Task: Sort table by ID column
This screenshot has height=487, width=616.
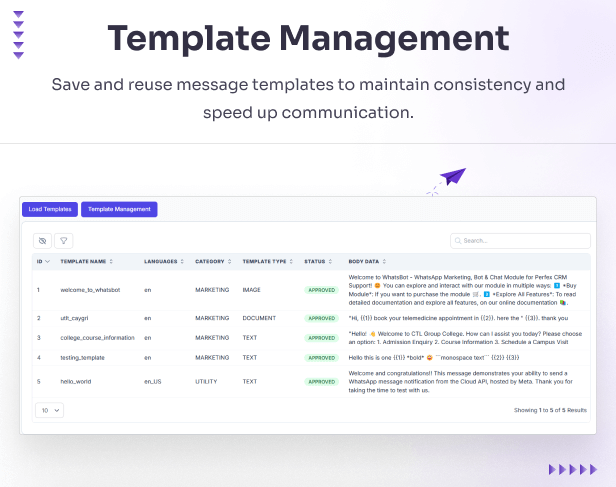Action: tap(41, 262)
